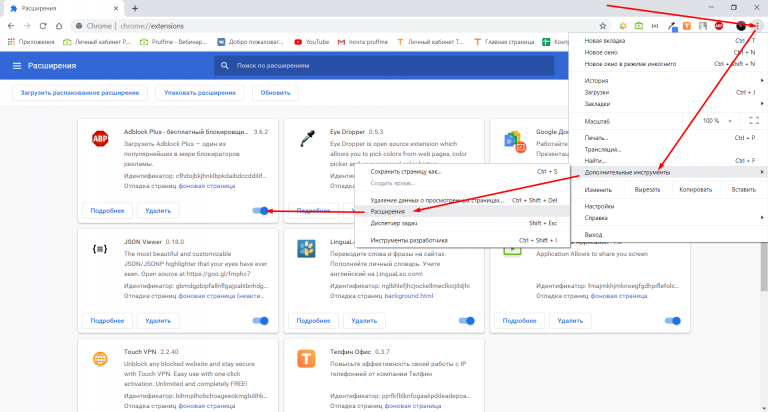Click the Eye Dropper pipette card icon
The image size is (768, 412).
307,139
